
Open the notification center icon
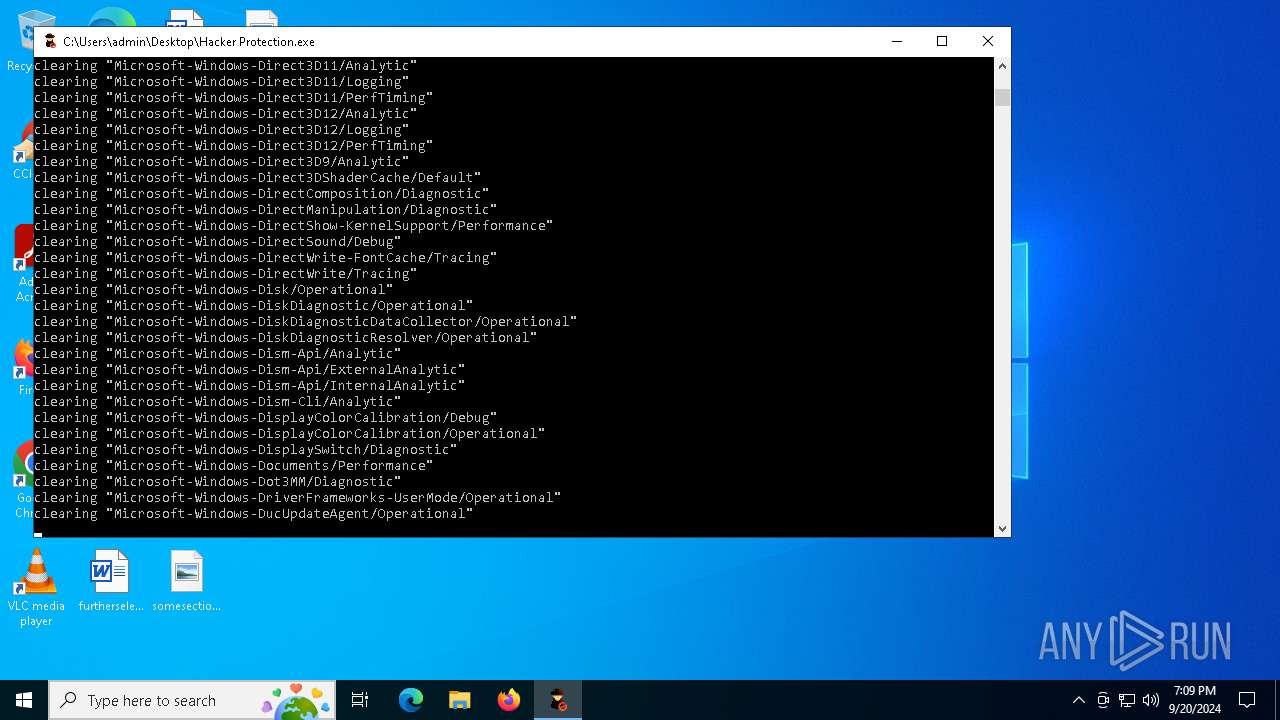1247,700
